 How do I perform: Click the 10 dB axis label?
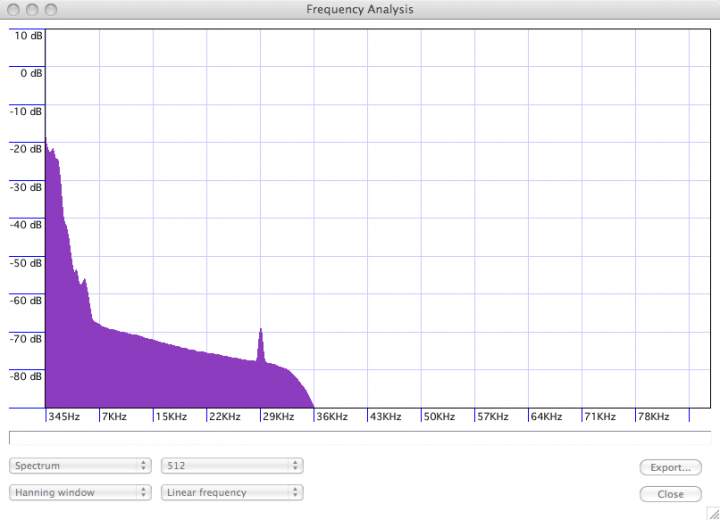tap(27, 35)
